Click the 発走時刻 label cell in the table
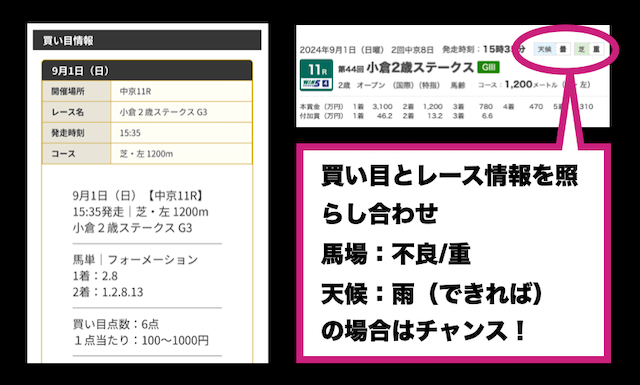The image size is (640, 385). (x=76, y=133)
